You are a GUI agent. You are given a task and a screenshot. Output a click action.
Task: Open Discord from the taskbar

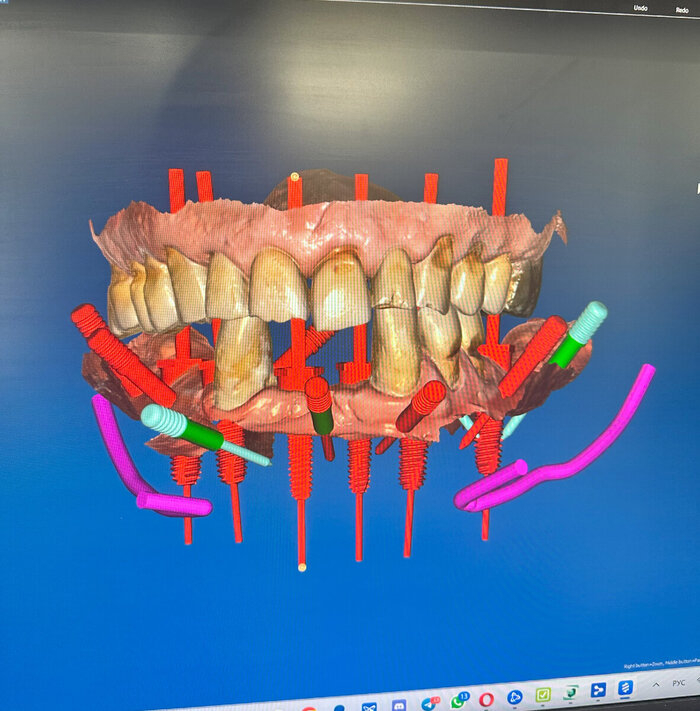[399, 705]
